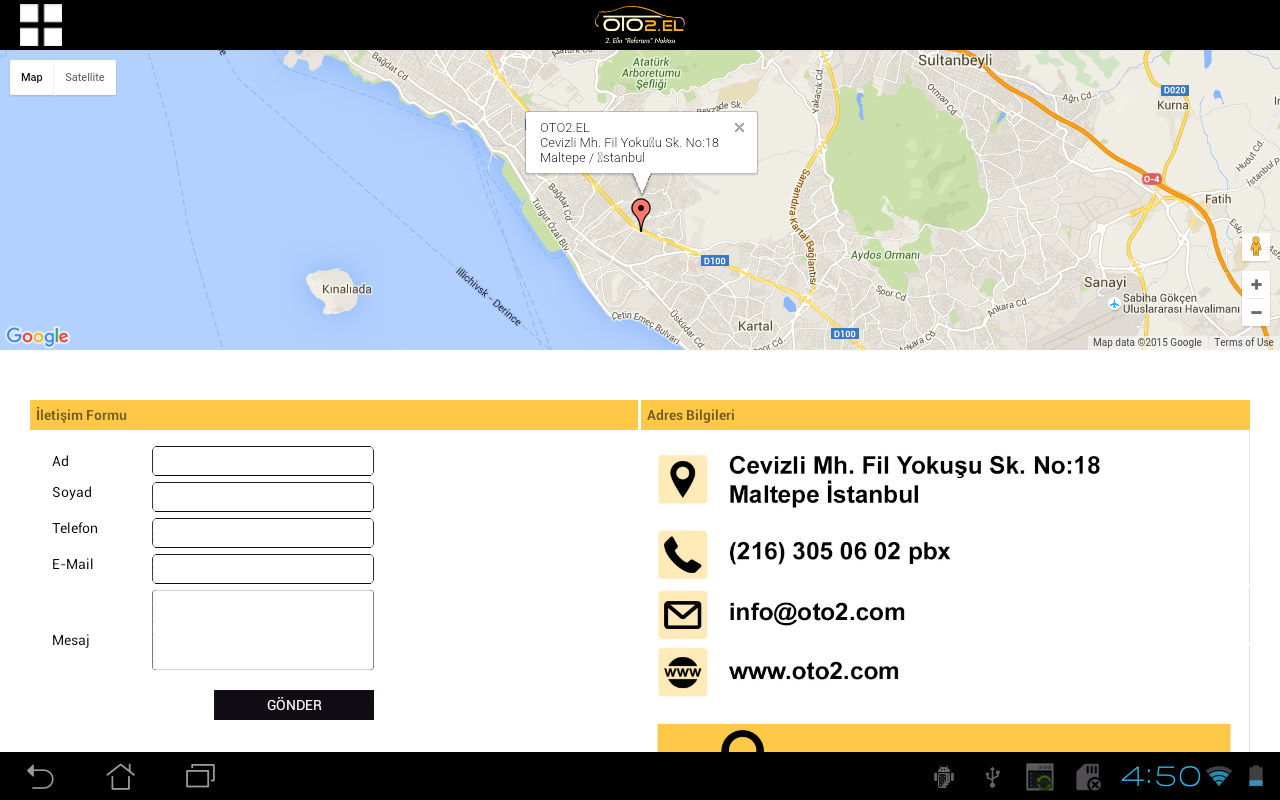
Task: Click the Aydos Ormanı label on map
Action: pyautogui.click(x=885, y=255)
